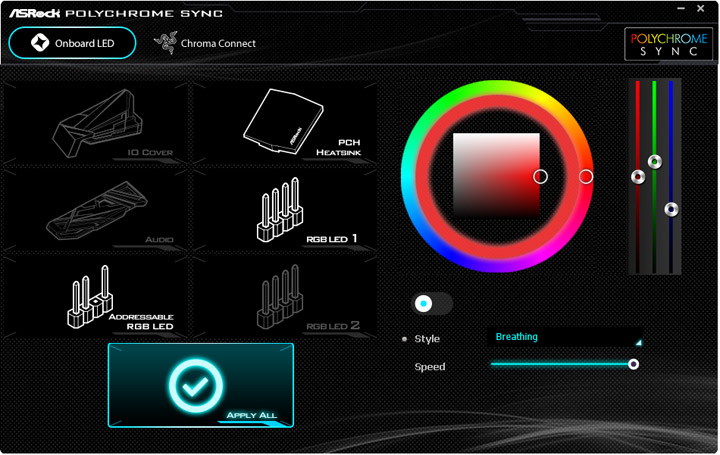The height and width of the screenshot is (455, 720).
Task: Select the Addressable RGB LED header
Action: pyautogui.click(x=96, y=297)
